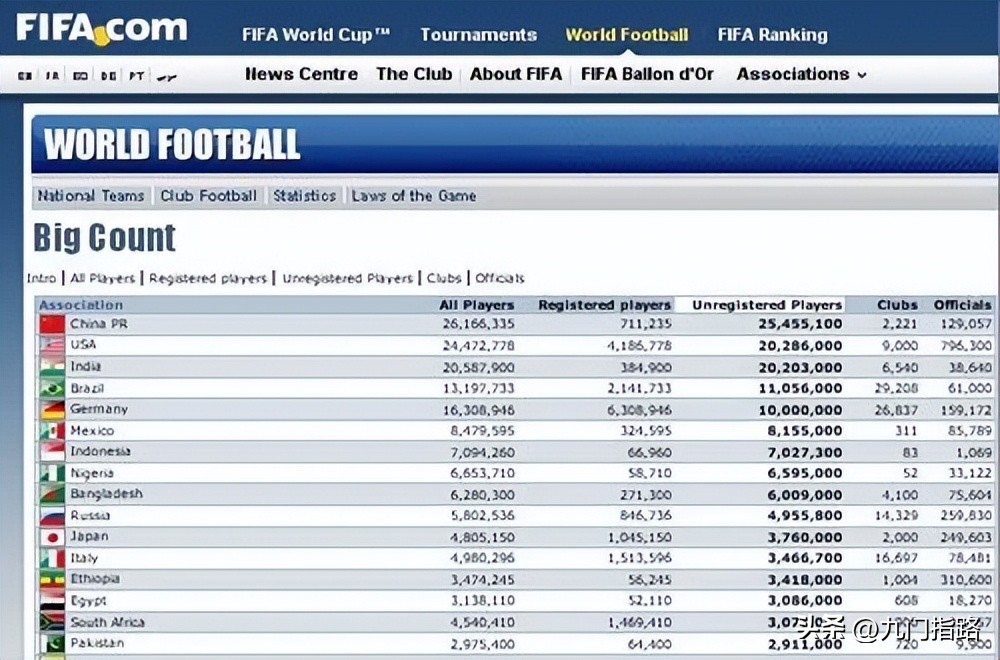Open FIFA Ballon d'Or page

[647, 74]
